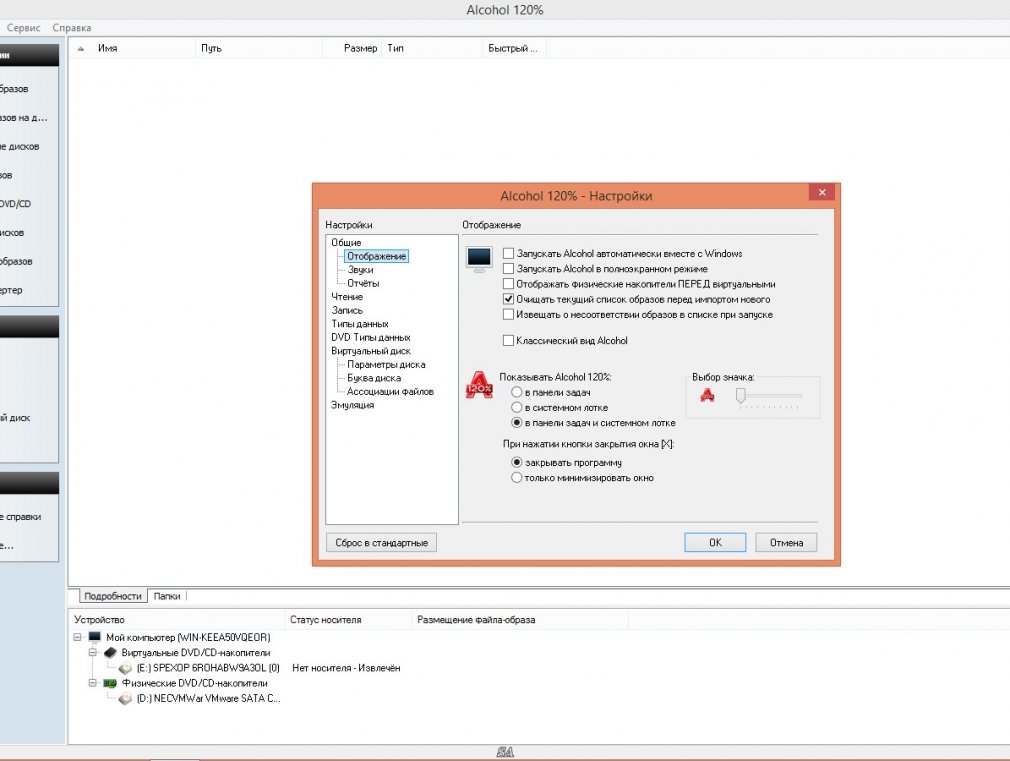1010x761 pixels.
Task: Enable Запускать Alcohol в полноэкранном режиме
Action: 508,269
